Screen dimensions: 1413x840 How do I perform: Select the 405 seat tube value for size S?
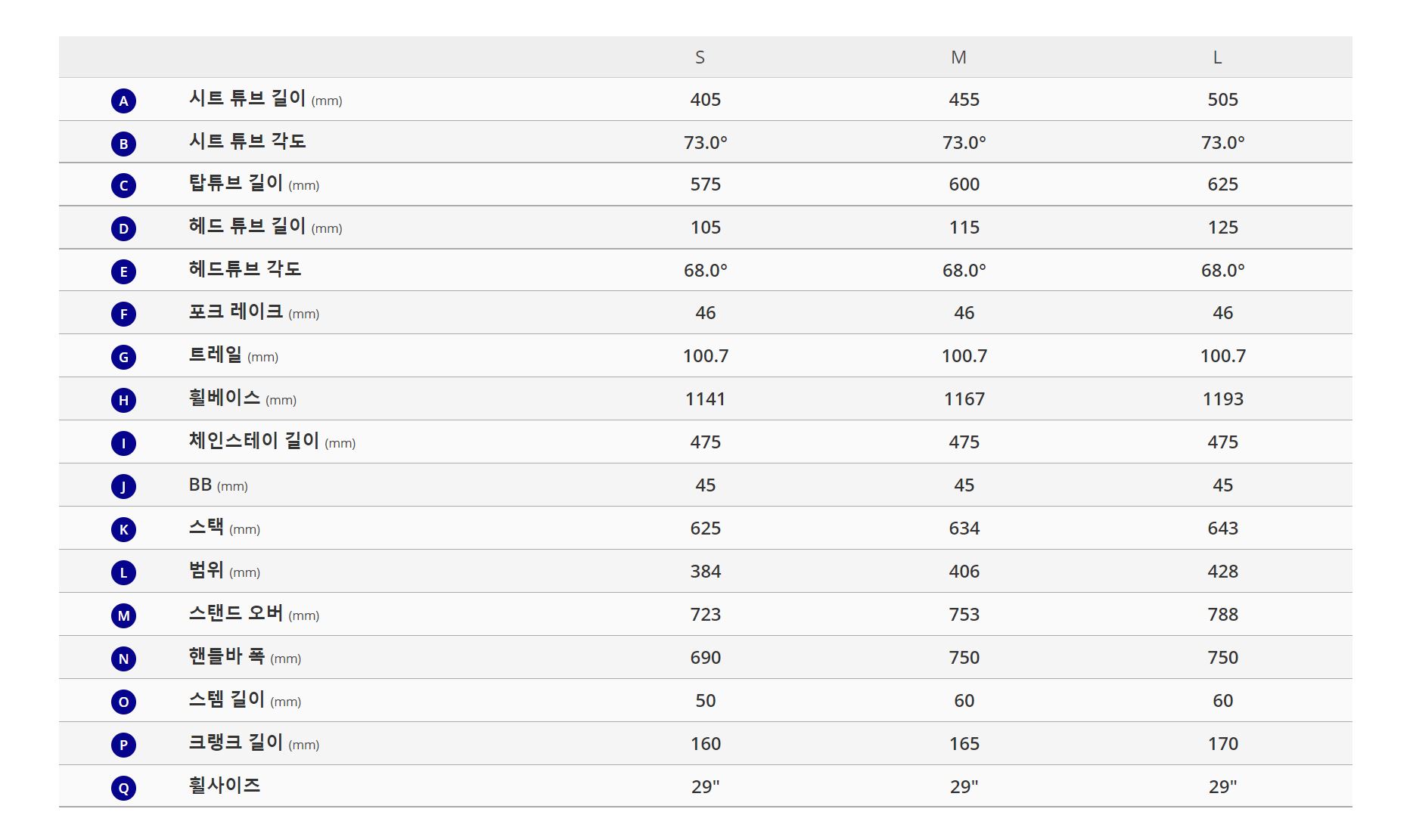(x=706, y=100)
